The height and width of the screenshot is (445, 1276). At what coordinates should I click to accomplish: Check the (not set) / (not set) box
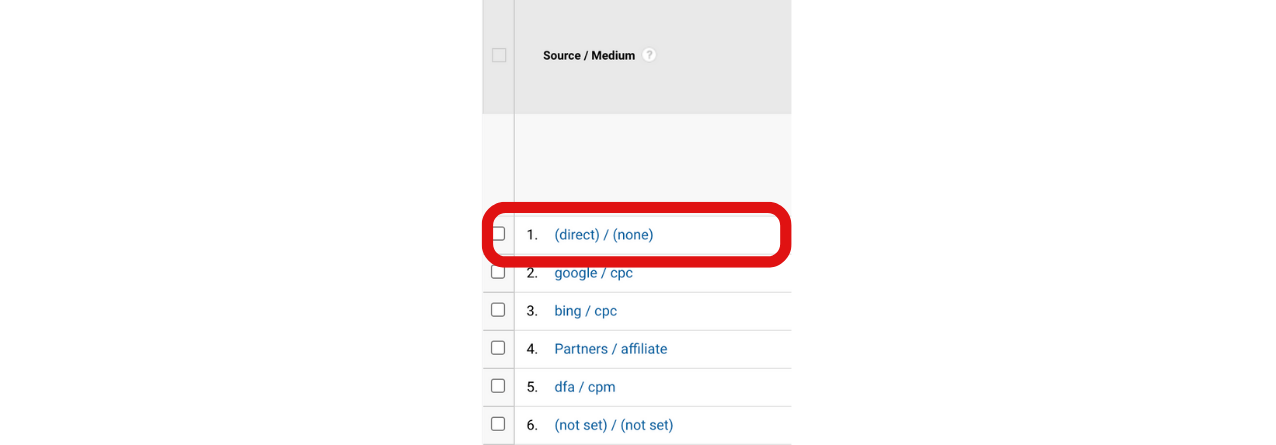pyautogui.click(x=498, y=424)
